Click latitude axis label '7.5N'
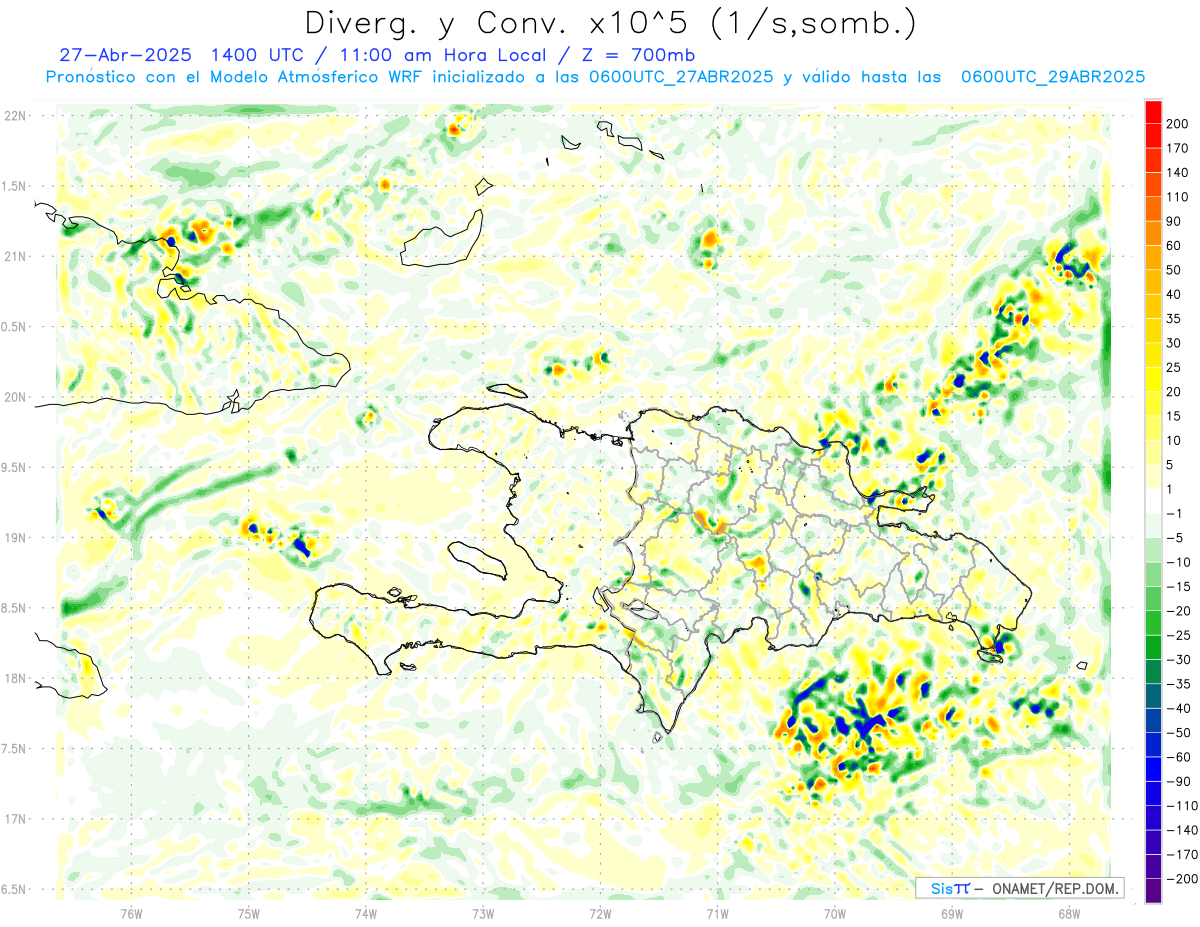Screen dimensions: 1200x927 (x=15, y=749)
